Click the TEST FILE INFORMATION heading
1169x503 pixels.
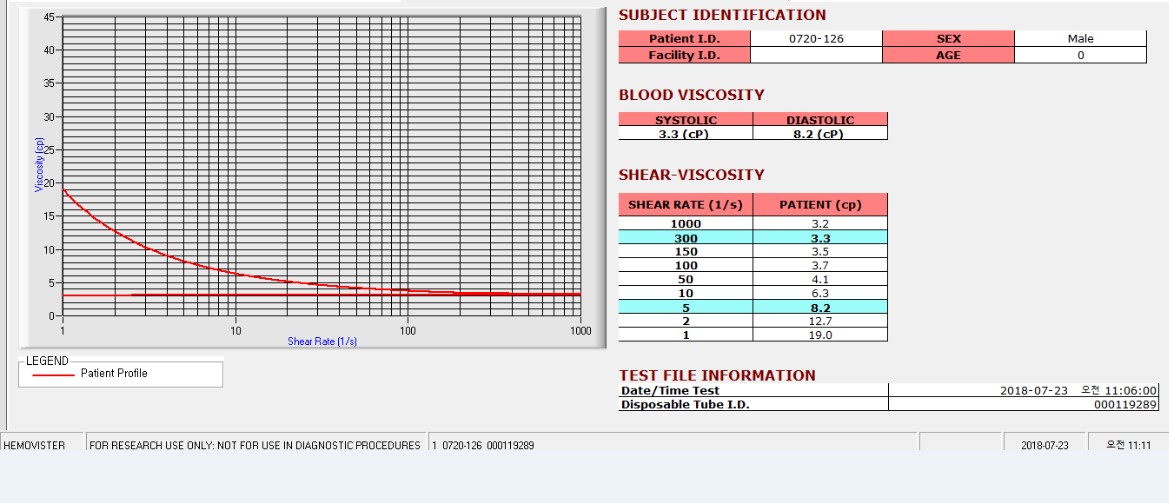click(717, 375)
